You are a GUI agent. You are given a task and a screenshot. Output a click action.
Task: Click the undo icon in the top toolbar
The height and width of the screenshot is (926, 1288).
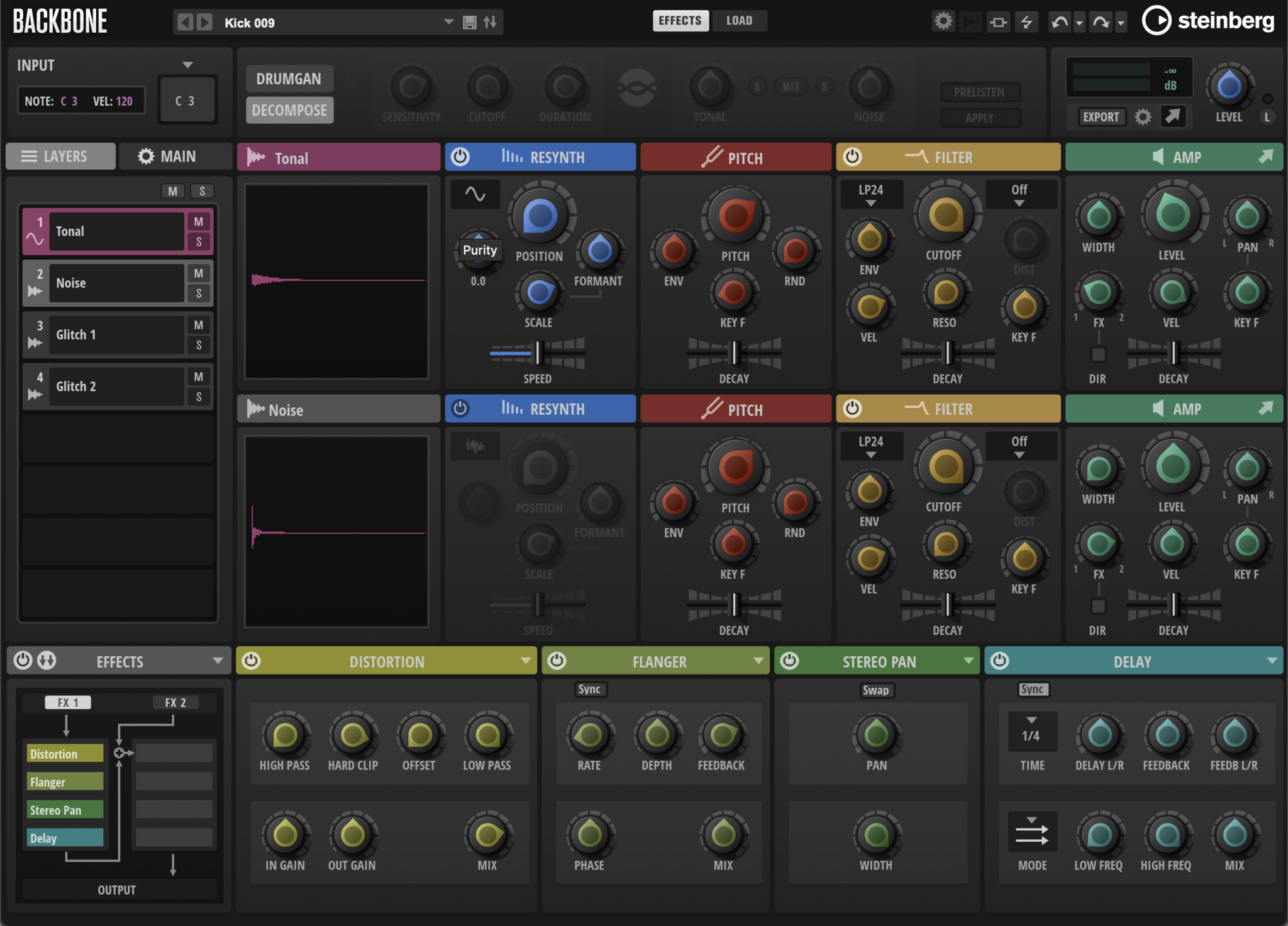point(1059,21)
